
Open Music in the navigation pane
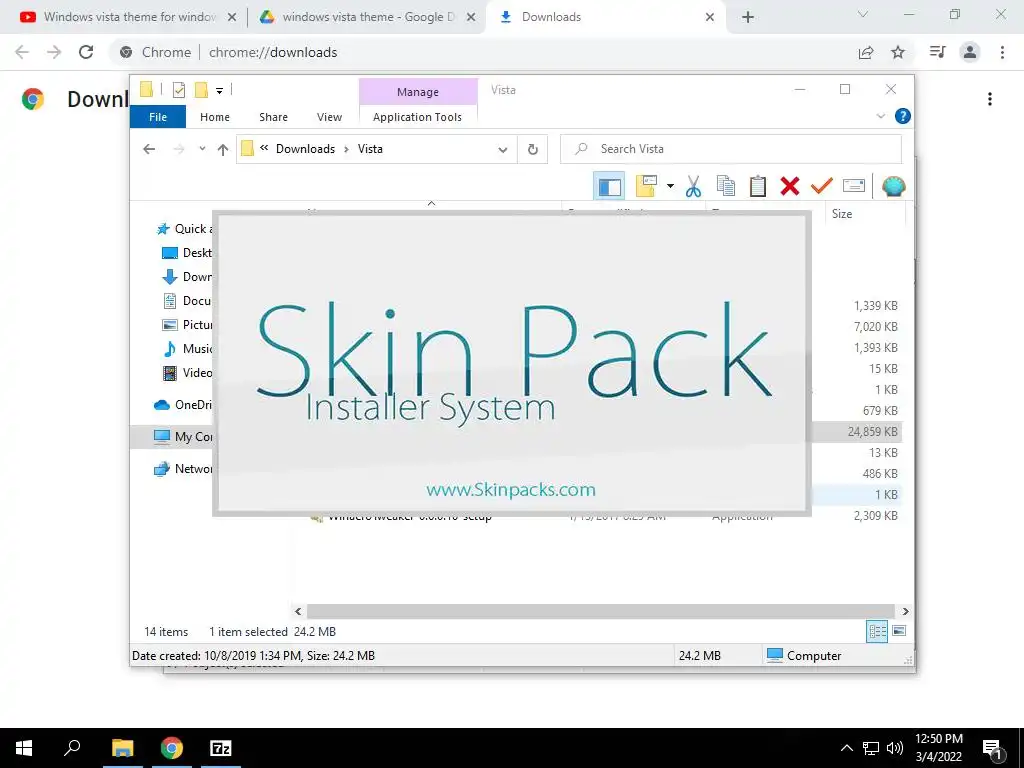[x=186, y=349]
